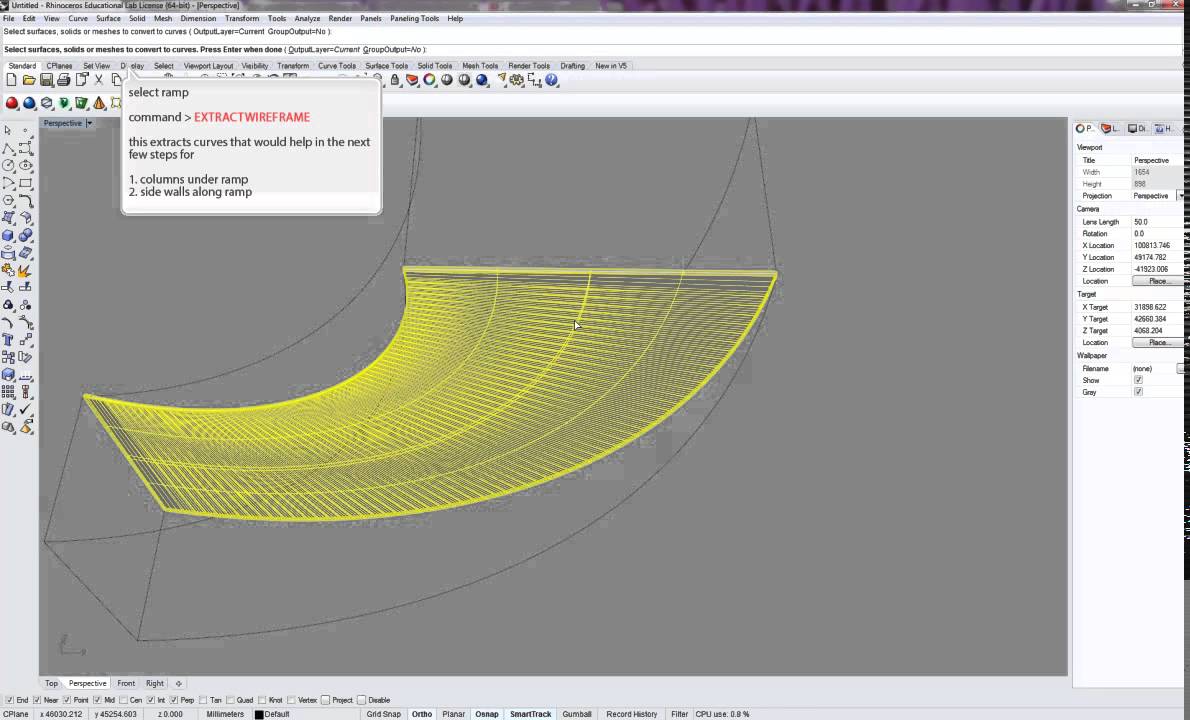Click the blue Render sphere icon
The width and height of the screenshot is (1190, 720).
[482, 80]
